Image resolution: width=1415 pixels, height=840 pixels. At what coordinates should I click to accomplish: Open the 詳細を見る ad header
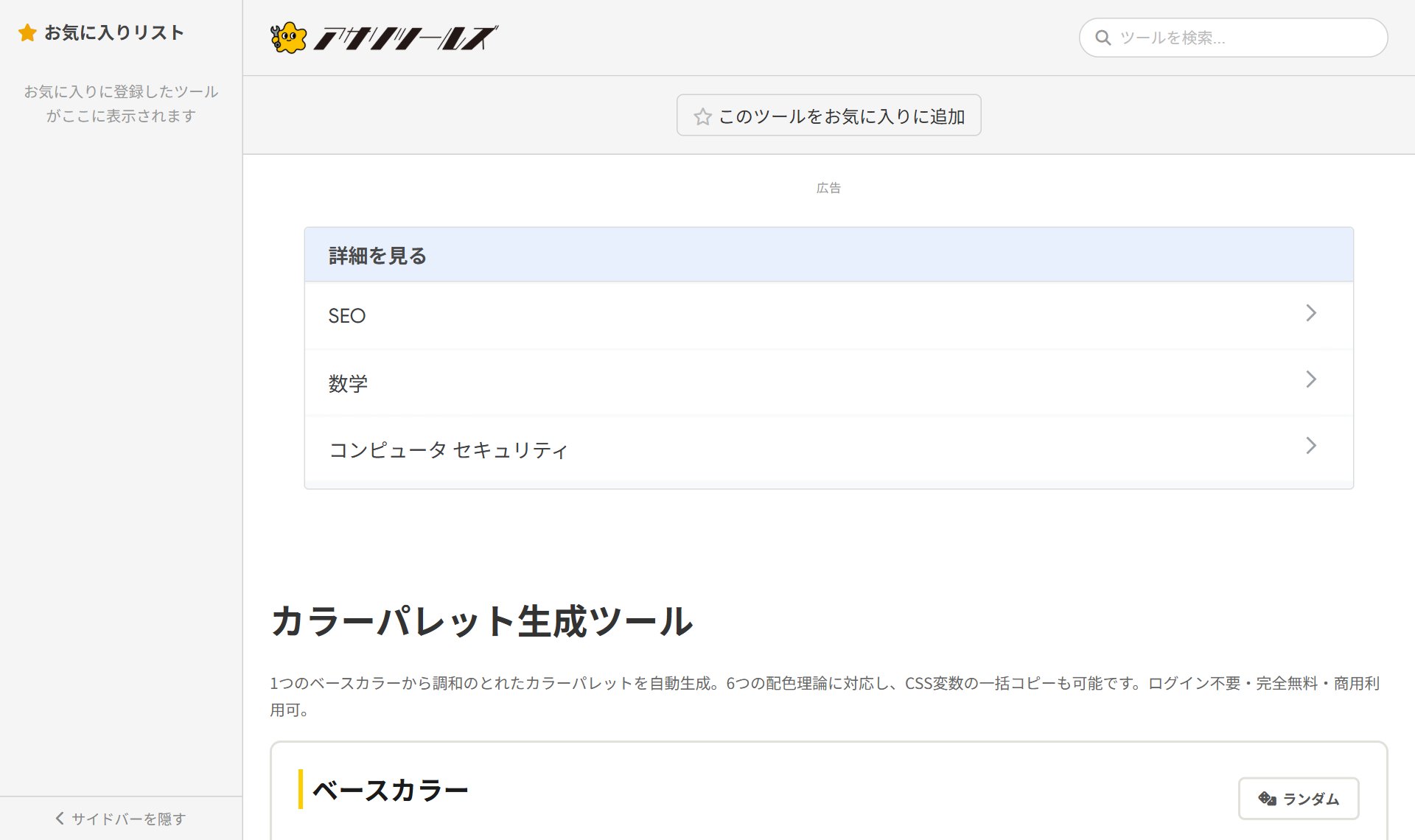(x=828, y=255)
